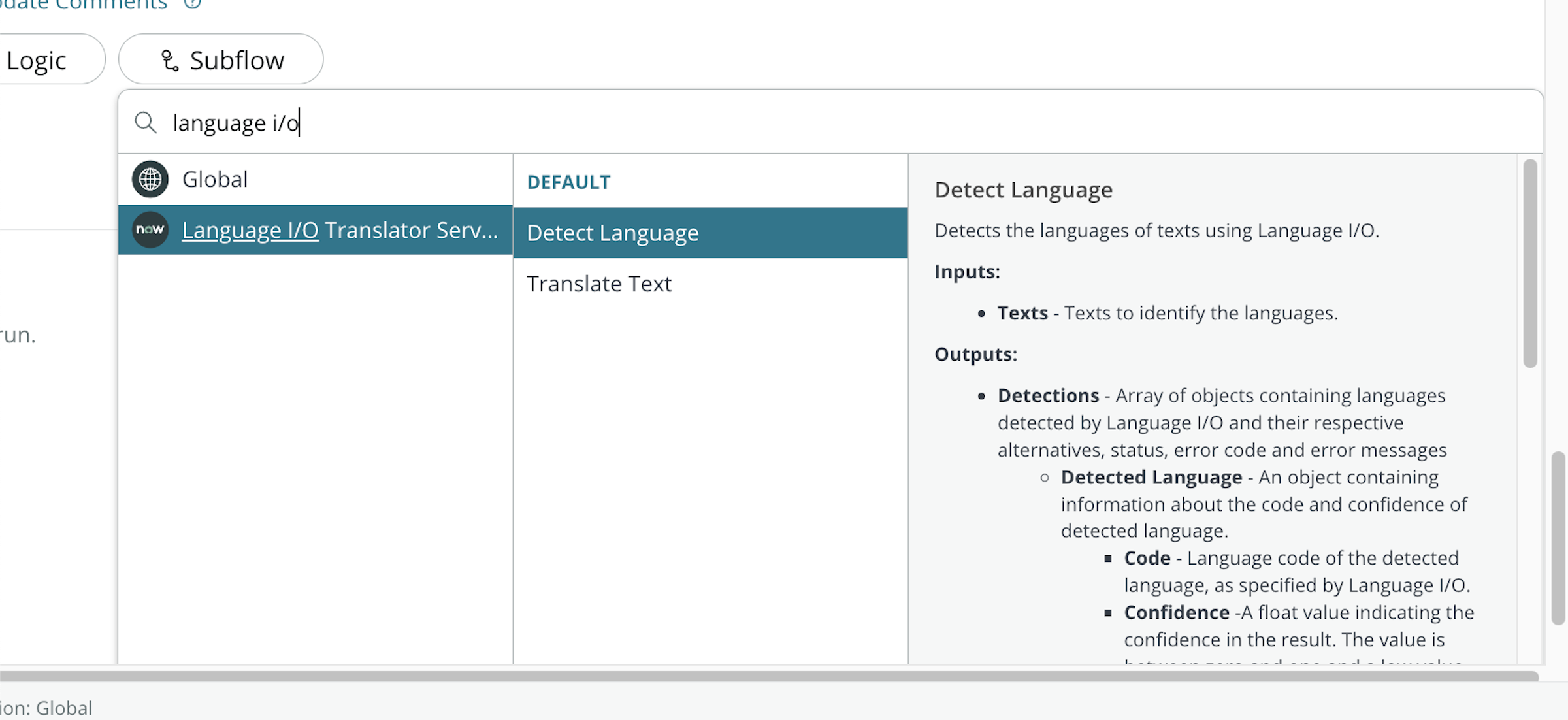Click the ServiceNow 'now' logo icon
This screenshot has height=720, width=1568.
[150, 230]
